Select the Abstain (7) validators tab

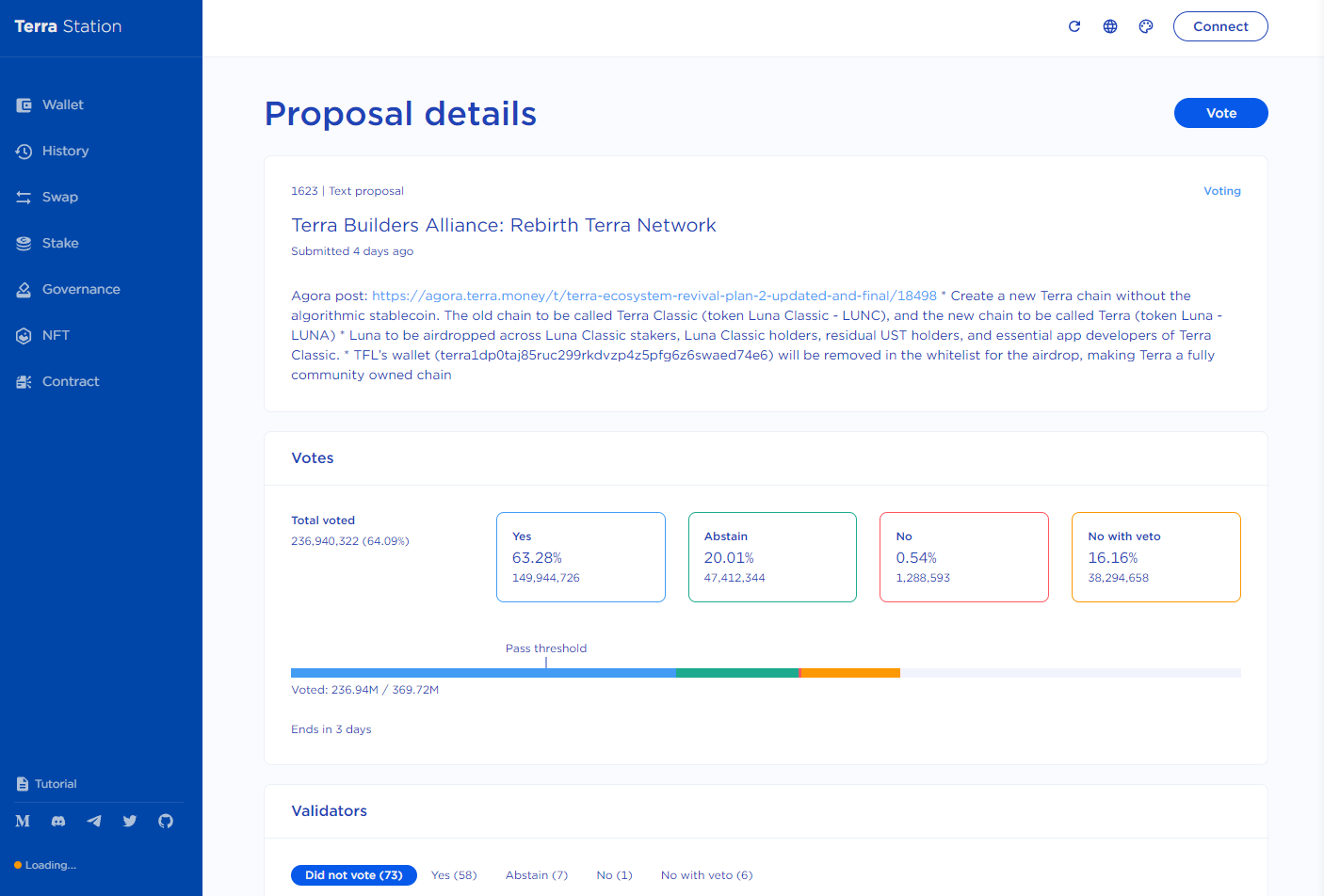[x=537, y=875]
